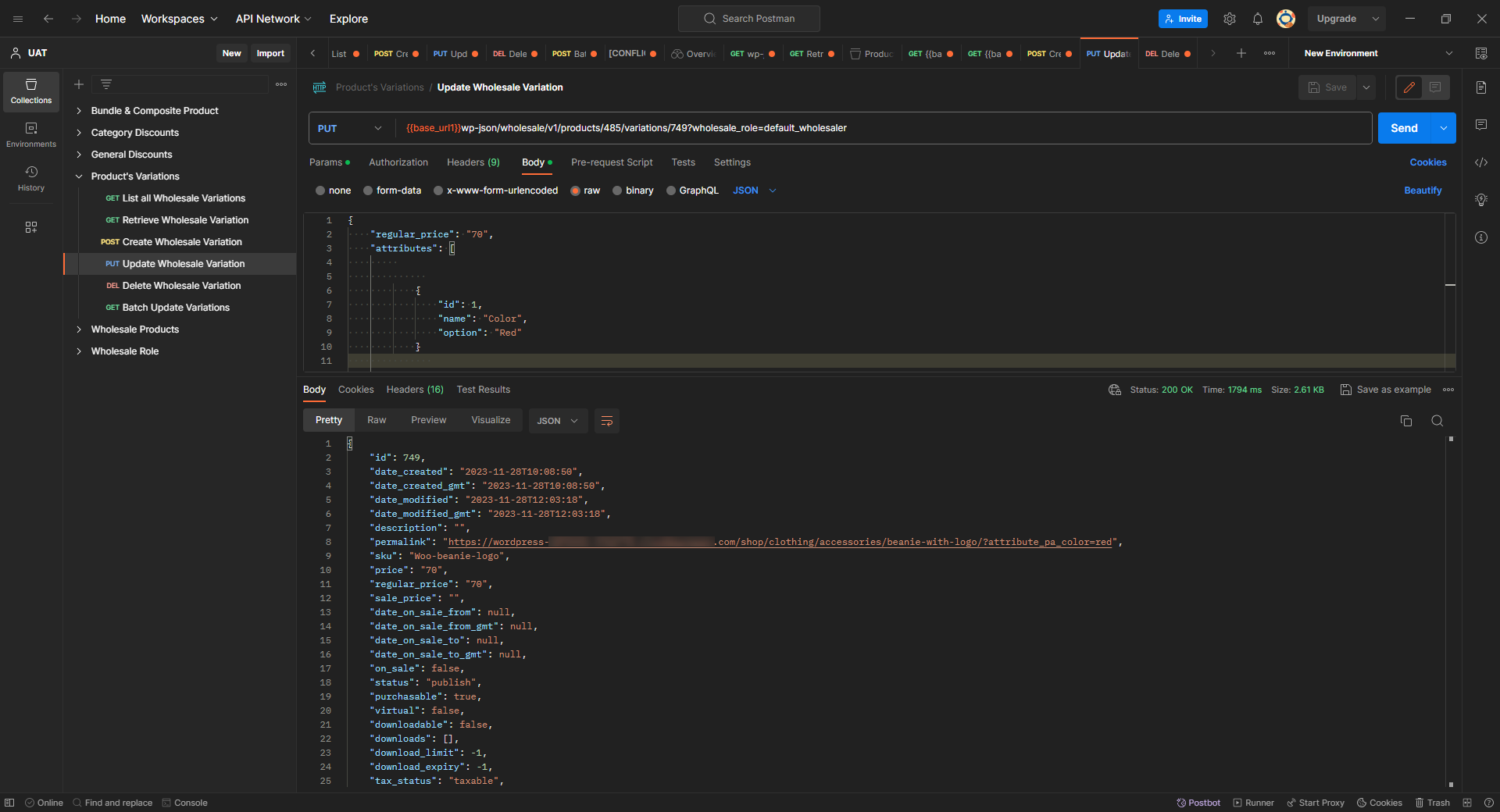The height and width of the screenshot is (812, 1500).
Task: Open the network information globe icon
Action: tap(1115, 390)
